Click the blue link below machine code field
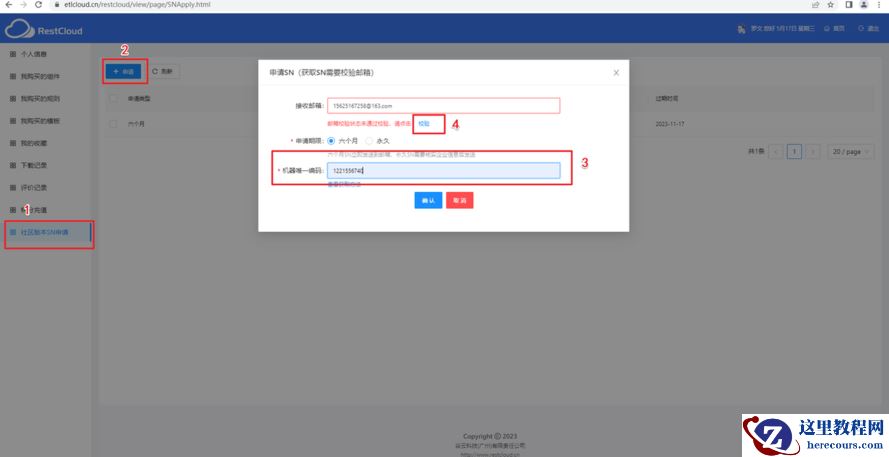889x457 pixels. [x=344, y=184]
